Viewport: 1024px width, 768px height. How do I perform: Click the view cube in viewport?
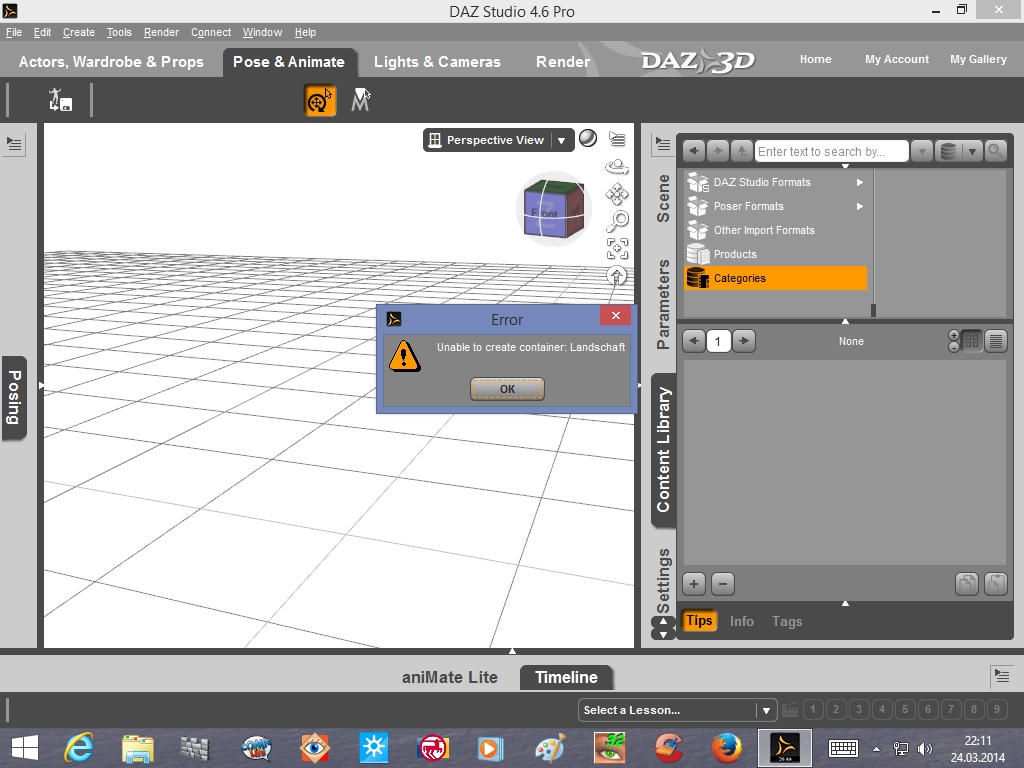coord(554,209)
